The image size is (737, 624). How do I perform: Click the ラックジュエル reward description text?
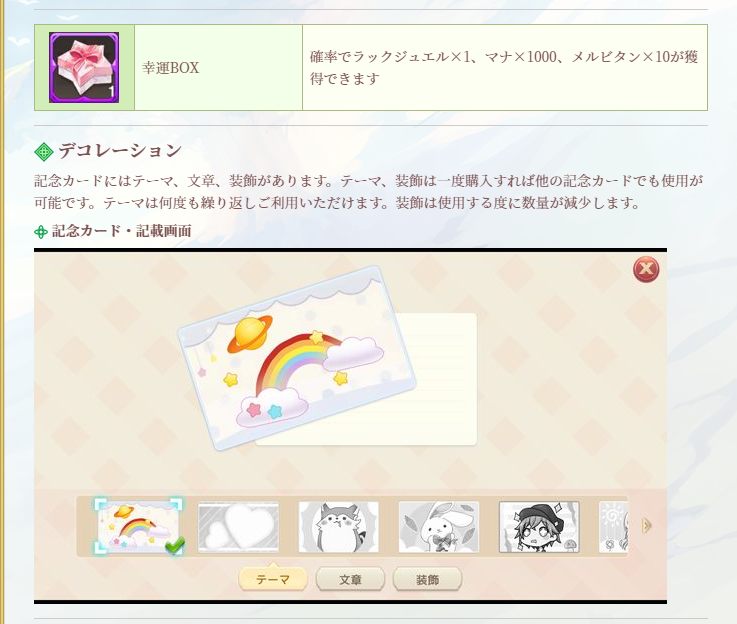coord(503,68)
